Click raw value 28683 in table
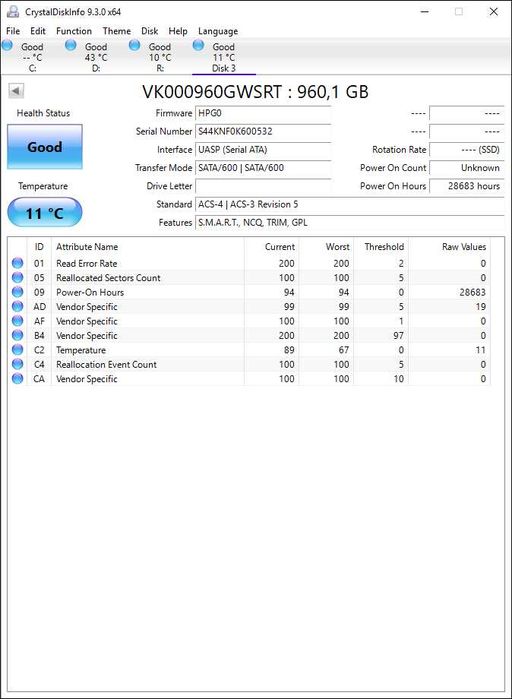512x699 pixels. (x=472, y=292)
